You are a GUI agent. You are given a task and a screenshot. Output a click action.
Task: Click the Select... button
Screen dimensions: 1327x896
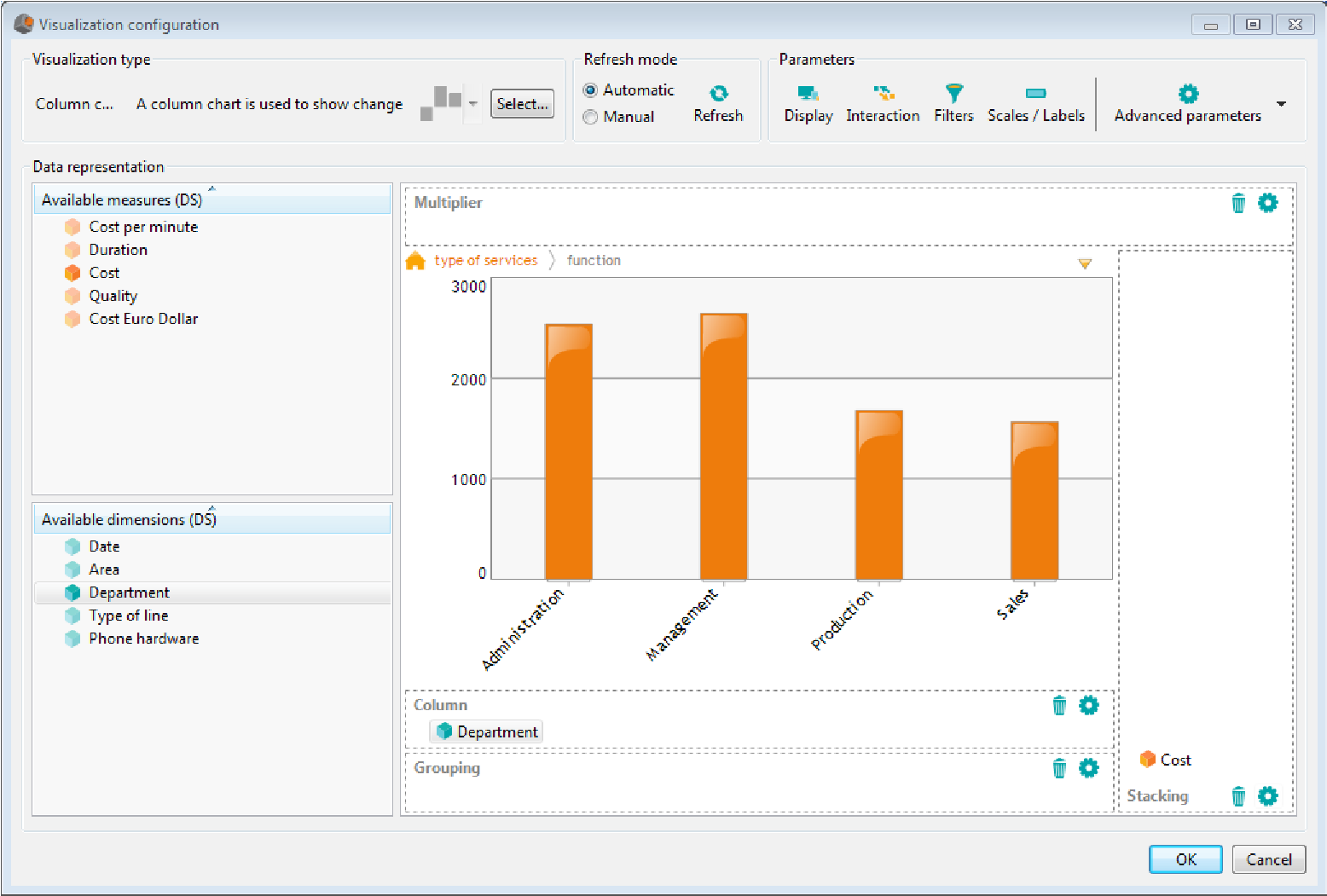point(522,104)
